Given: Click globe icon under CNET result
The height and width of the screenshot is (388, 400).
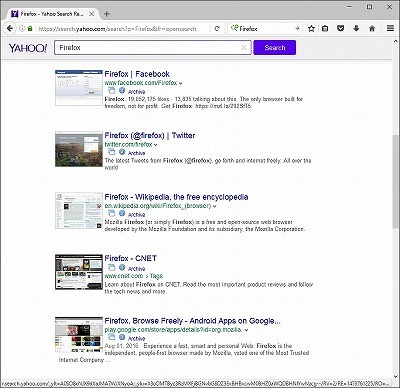Looking at the screenshot, I should click(122, 268).
